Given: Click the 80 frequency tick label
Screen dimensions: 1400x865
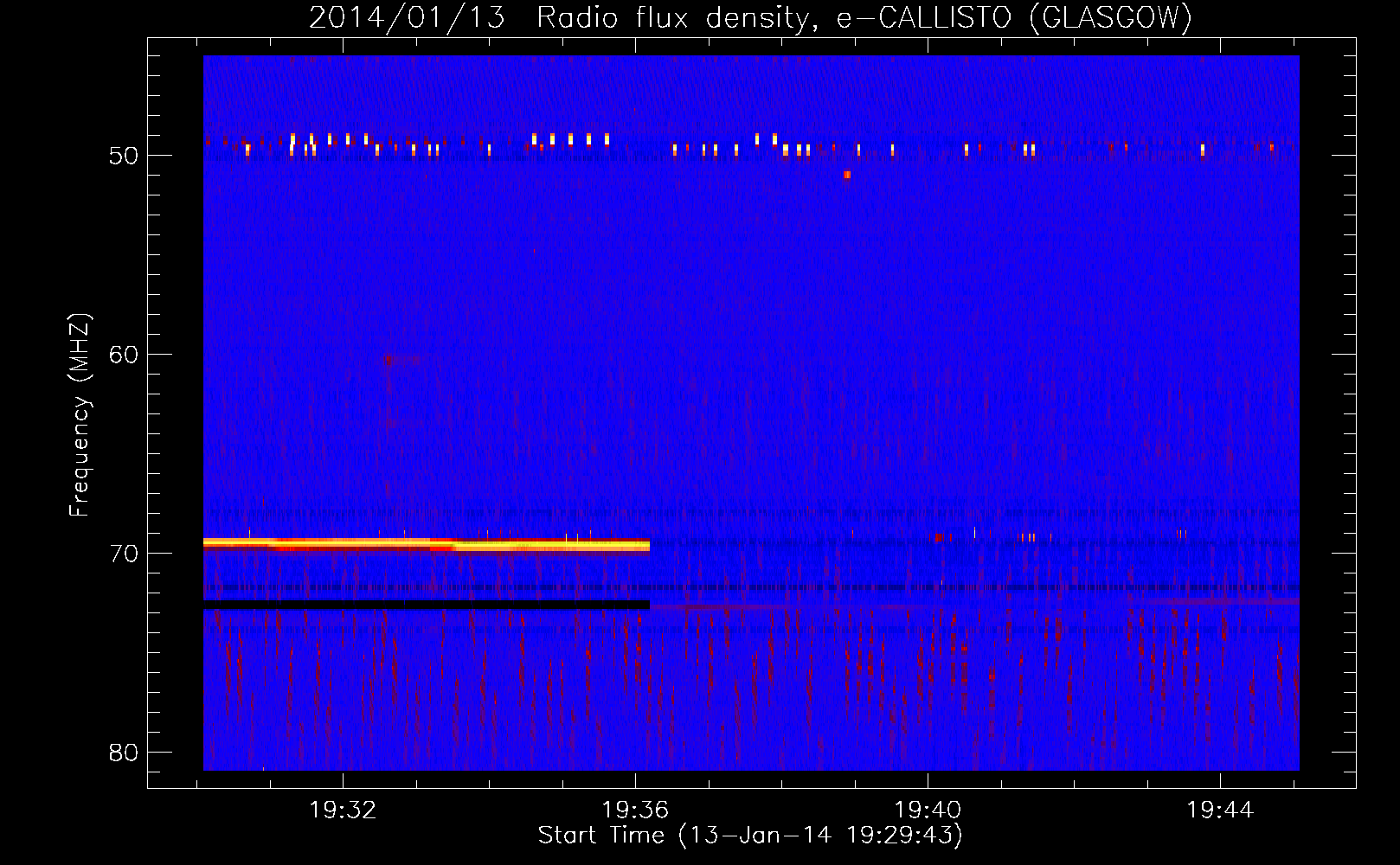Looking at the screenshot, I should [124, 753].
